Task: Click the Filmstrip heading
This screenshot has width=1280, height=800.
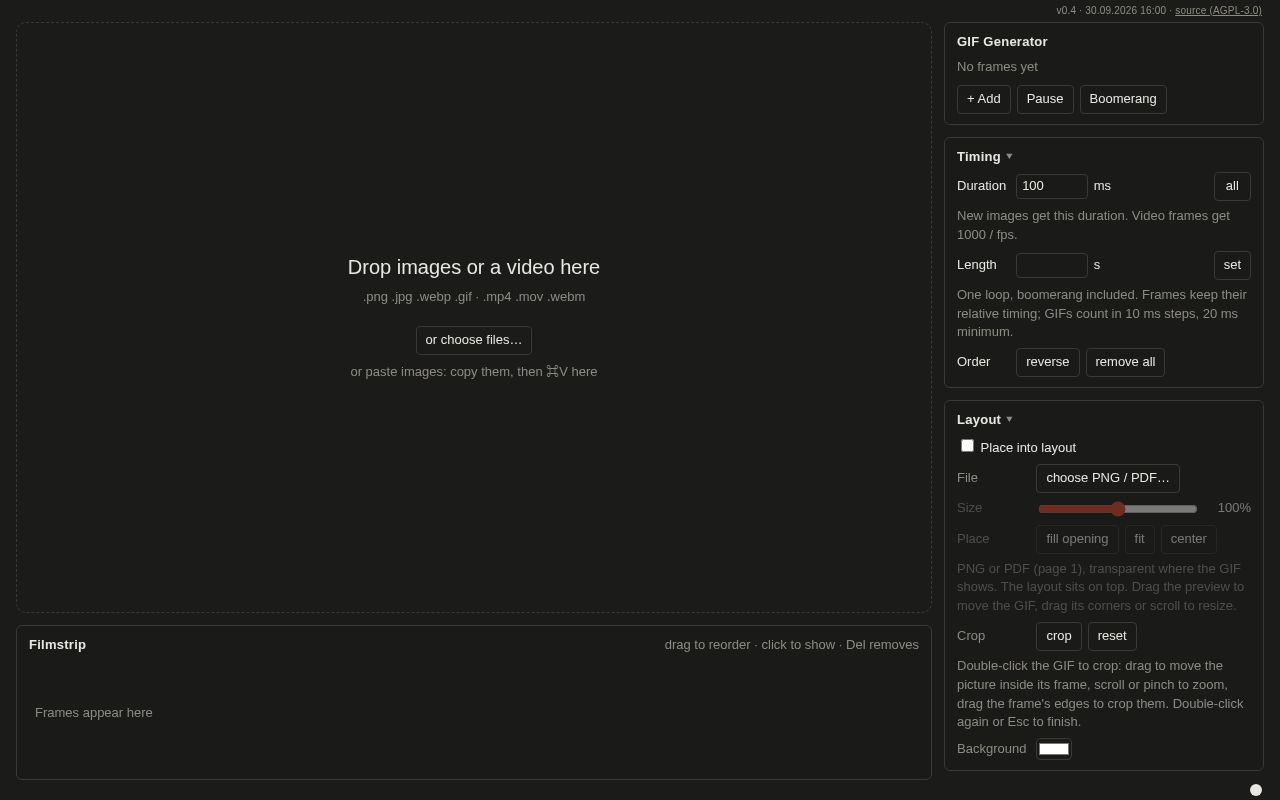Action: pos(57,645)
